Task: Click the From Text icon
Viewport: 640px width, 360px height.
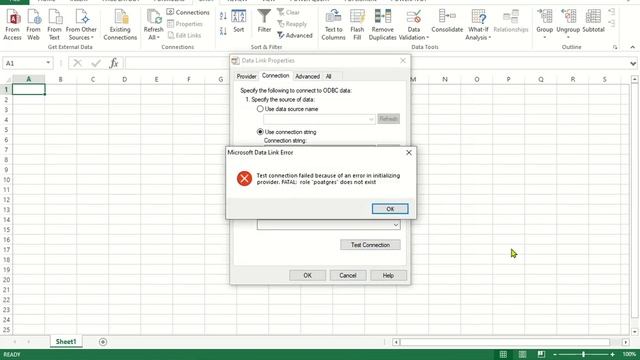Action: coord(54,25)
